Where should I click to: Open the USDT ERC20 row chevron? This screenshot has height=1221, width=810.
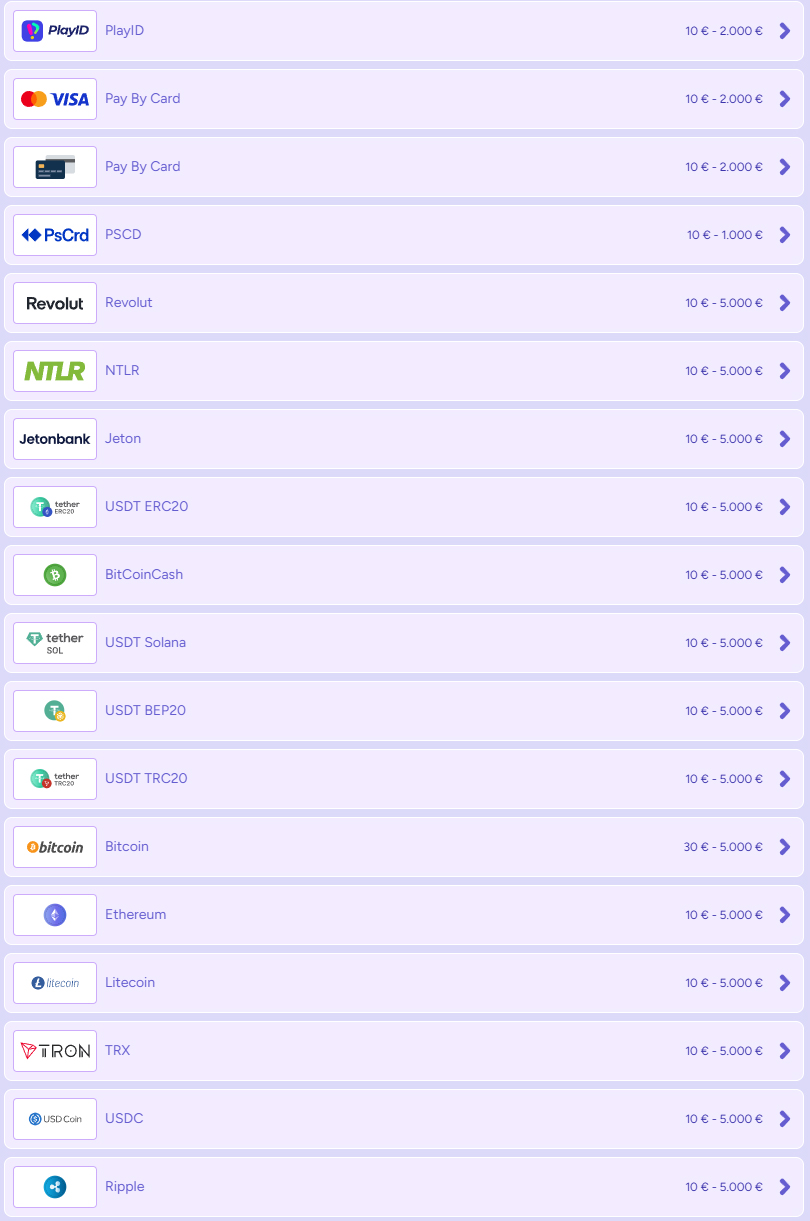tap(785, 507)
